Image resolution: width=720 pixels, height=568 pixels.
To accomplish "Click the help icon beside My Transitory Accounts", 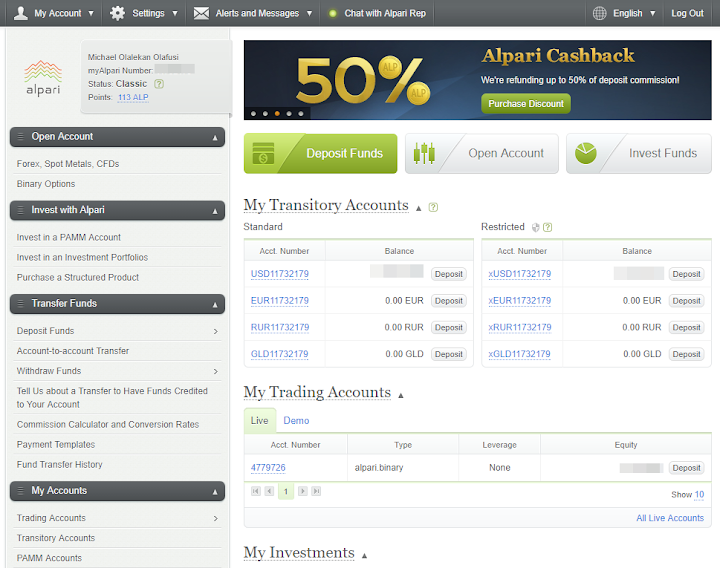I will pyautogui.click(x=433, y=207).
